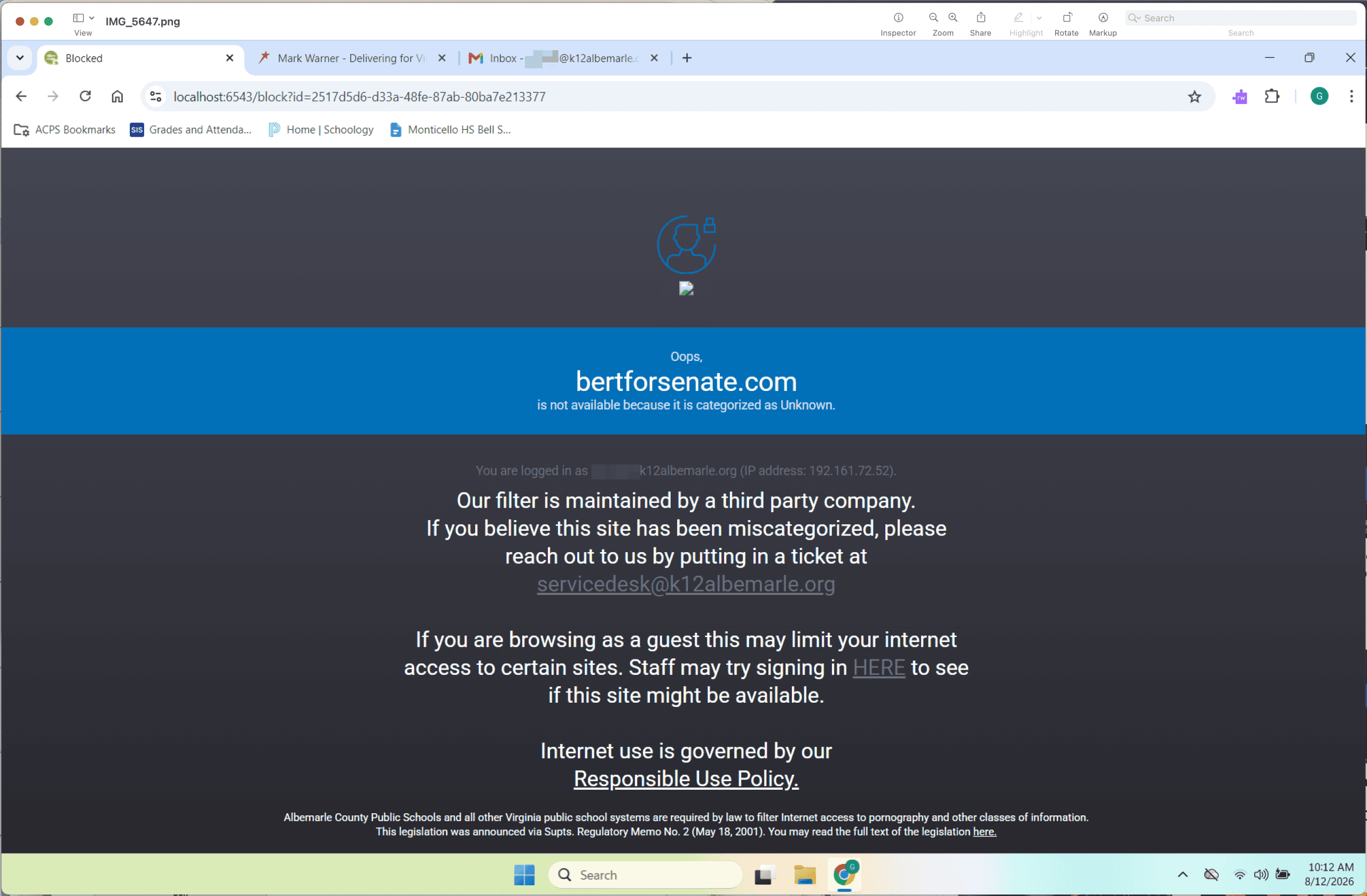
Task: Click the Windows taskbar Search box
Action: pos(646,875)
